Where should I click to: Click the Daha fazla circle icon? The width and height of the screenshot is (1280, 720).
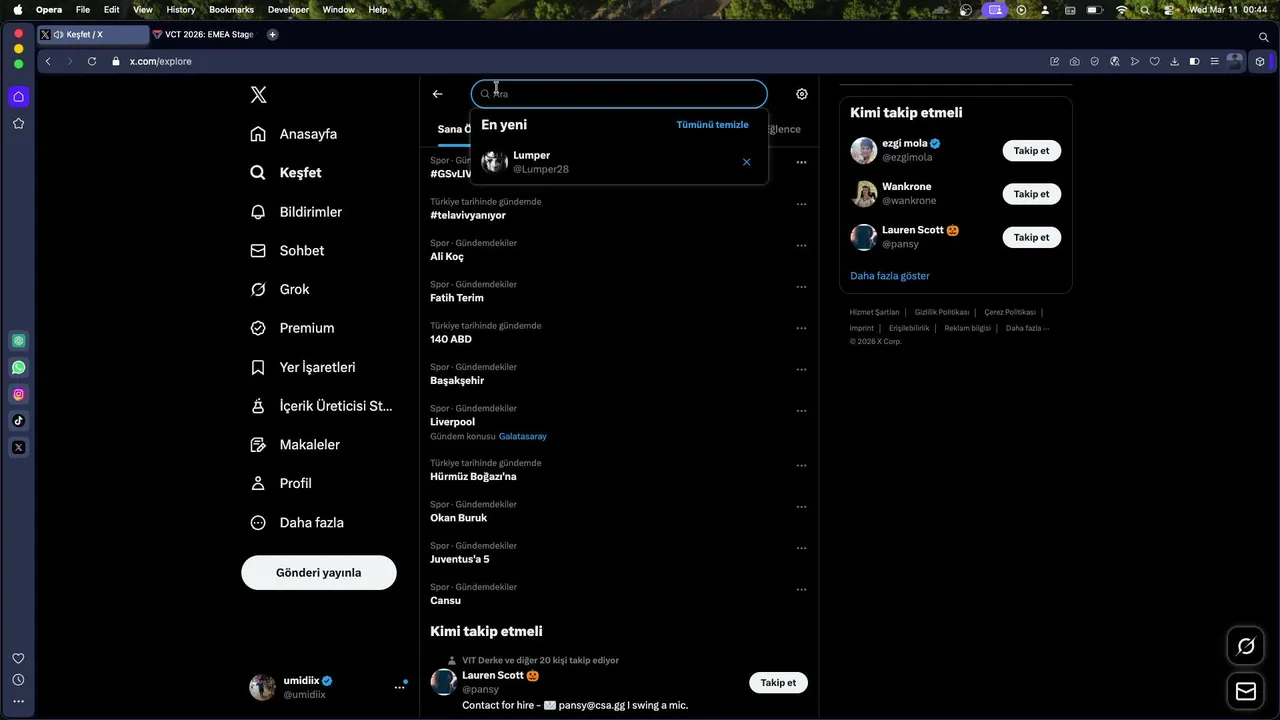click(x=258, y=522)
